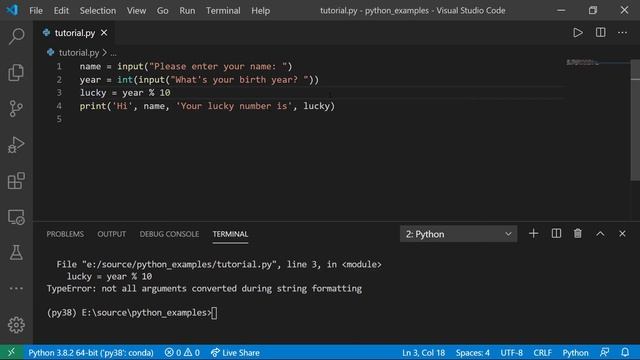The height and width of the screenshot is (360, 640).
Task: Close the tutorial.py tab
Action: [x=104, y=33]
